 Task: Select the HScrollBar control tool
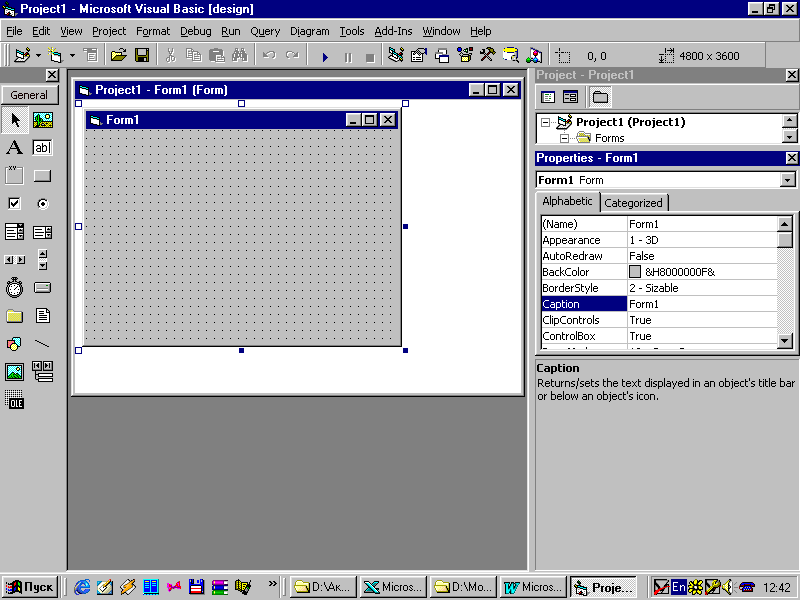click(x=15, y=260)
